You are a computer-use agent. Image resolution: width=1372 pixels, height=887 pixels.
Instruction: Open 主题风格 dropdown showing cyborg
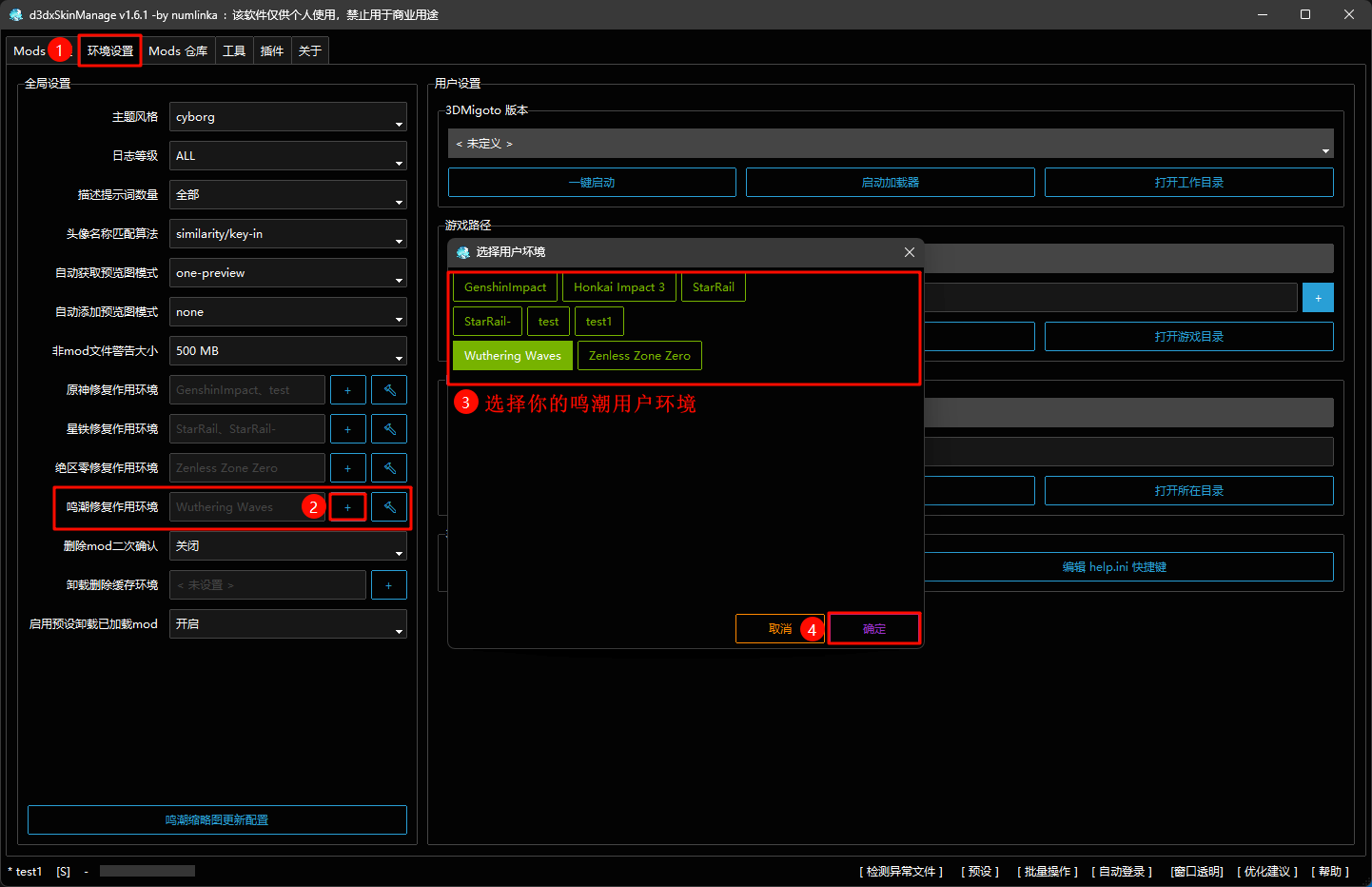click(x=288, y=117)
